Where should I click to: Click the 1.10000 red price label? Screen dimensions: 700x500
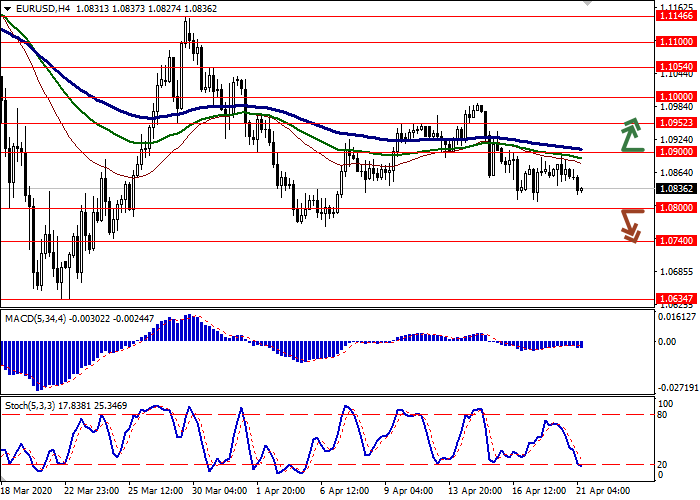675,97
